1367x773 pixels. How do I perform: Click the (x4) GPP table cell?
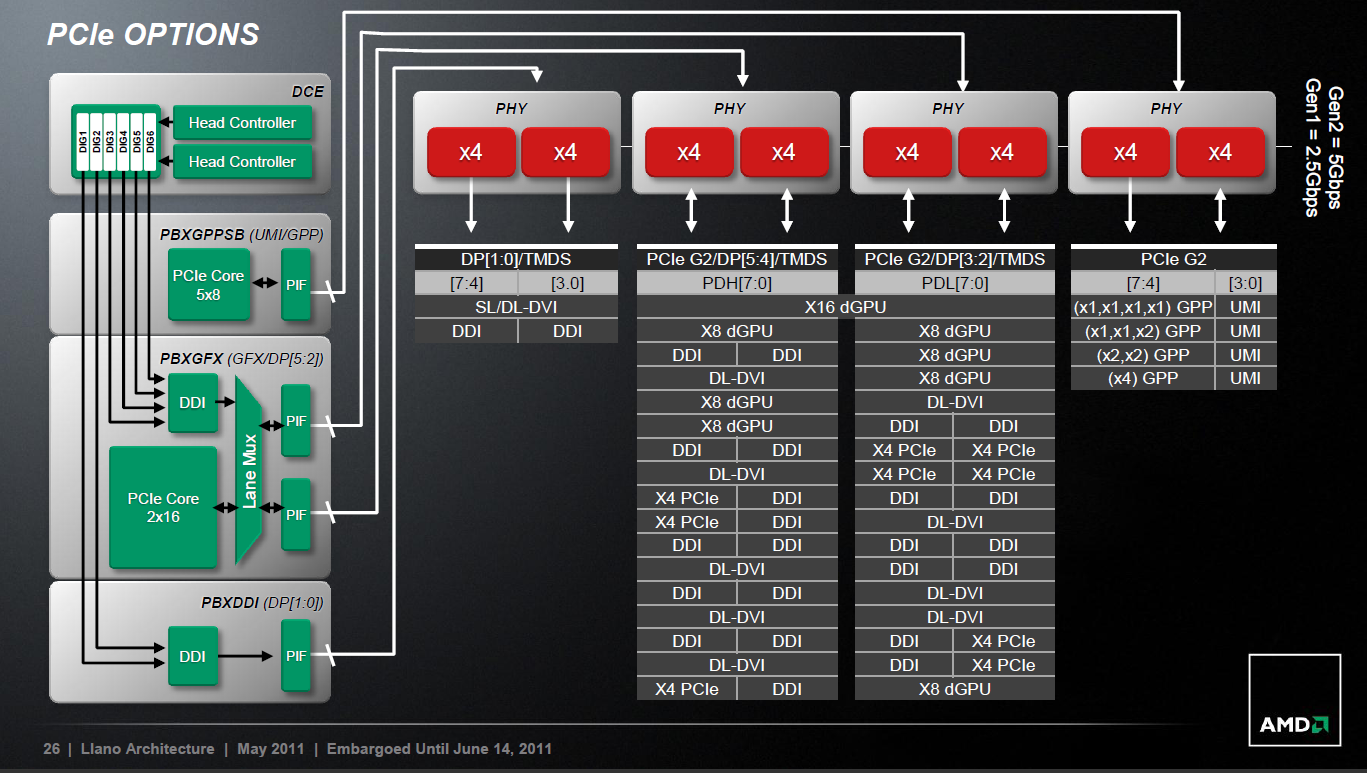coord(1143,378)
